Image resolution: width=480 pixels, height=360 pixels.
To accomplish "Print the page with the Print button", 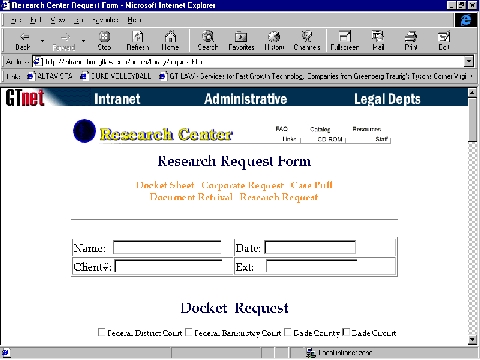I will tap(411, 41).
